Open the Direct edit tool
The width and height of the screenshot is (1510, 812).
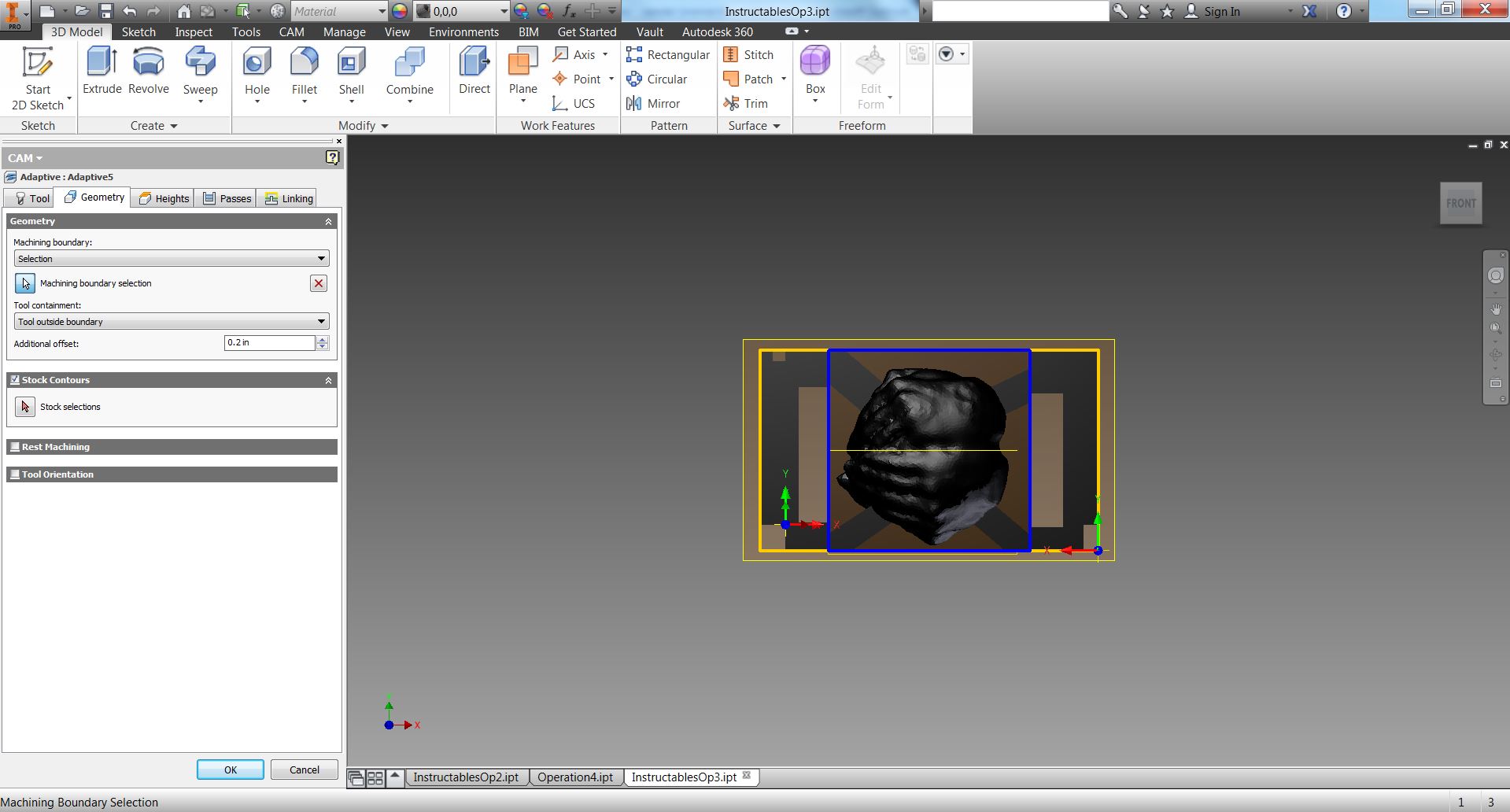point(474,71)
